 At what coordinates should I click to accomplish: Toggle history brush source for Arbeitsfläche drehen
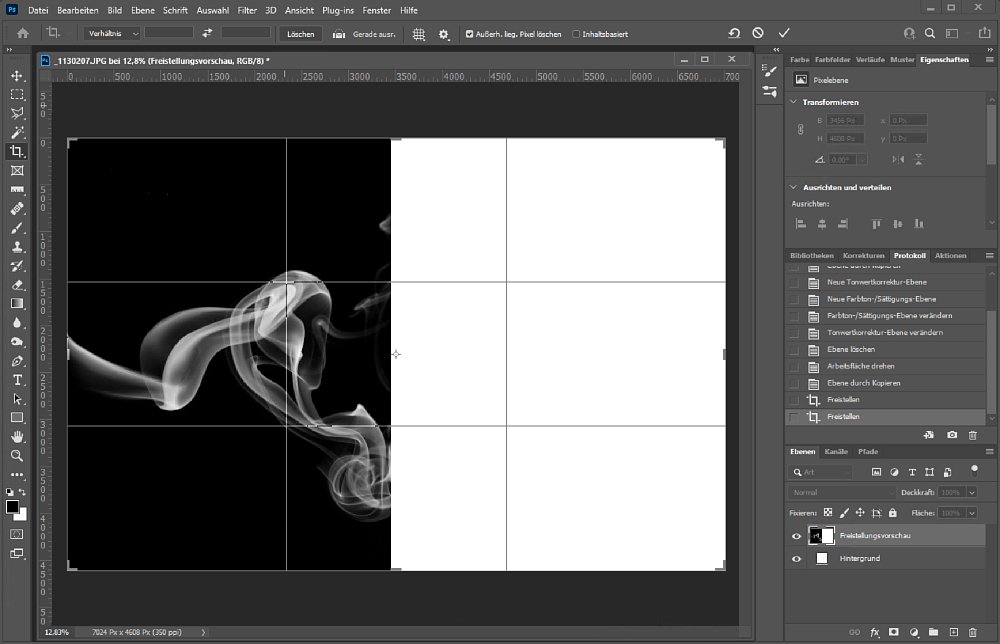click(794, 367)
